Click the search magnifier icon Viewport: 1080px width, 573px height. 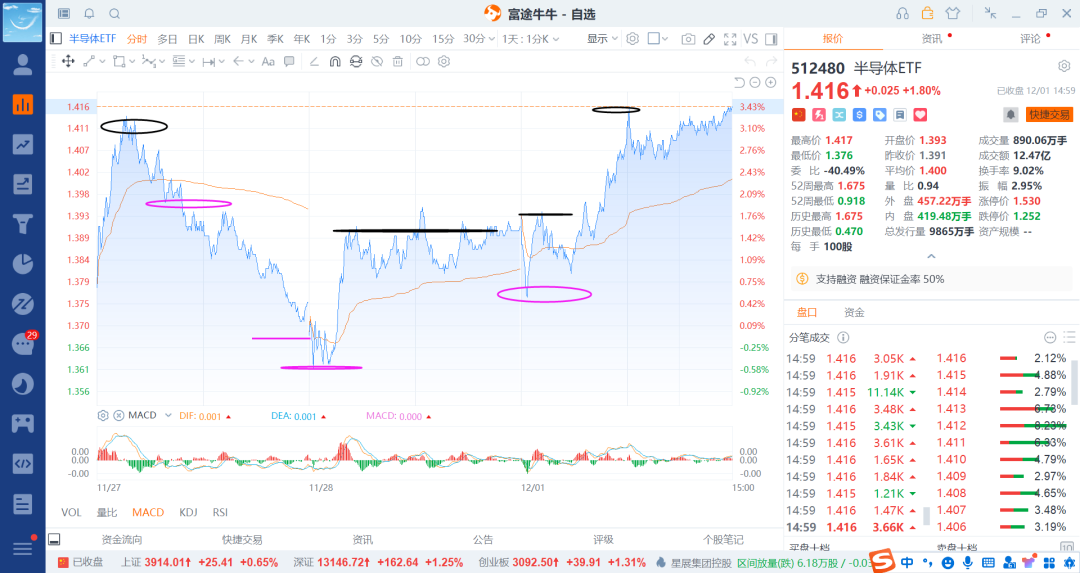[x=115, y=13]
